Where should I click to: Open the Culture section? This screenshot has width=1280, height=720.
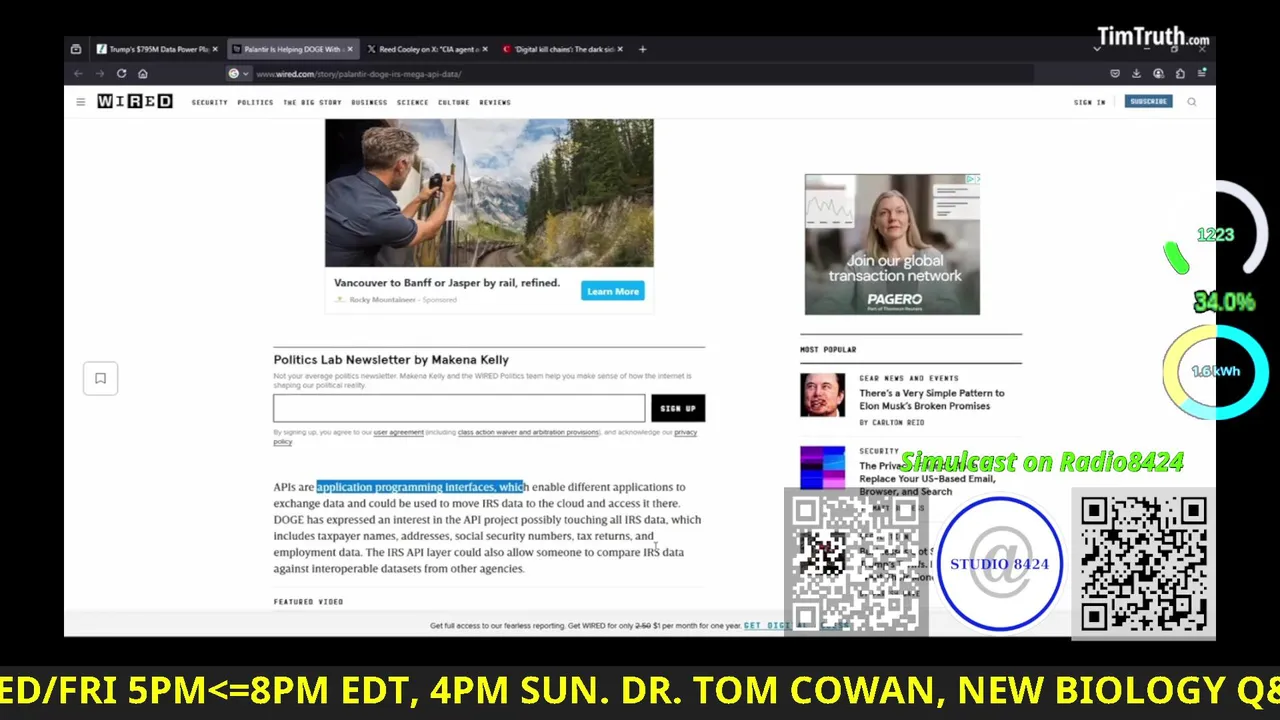[453, 102]
